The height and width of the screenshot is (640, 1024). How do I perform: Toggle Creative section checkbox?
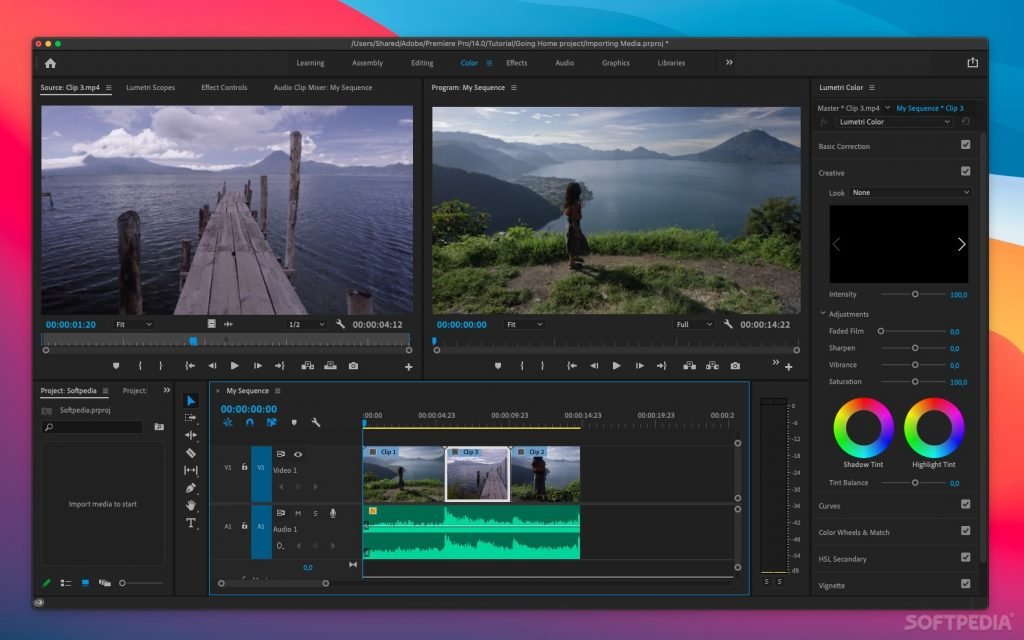tap(965, 171)
